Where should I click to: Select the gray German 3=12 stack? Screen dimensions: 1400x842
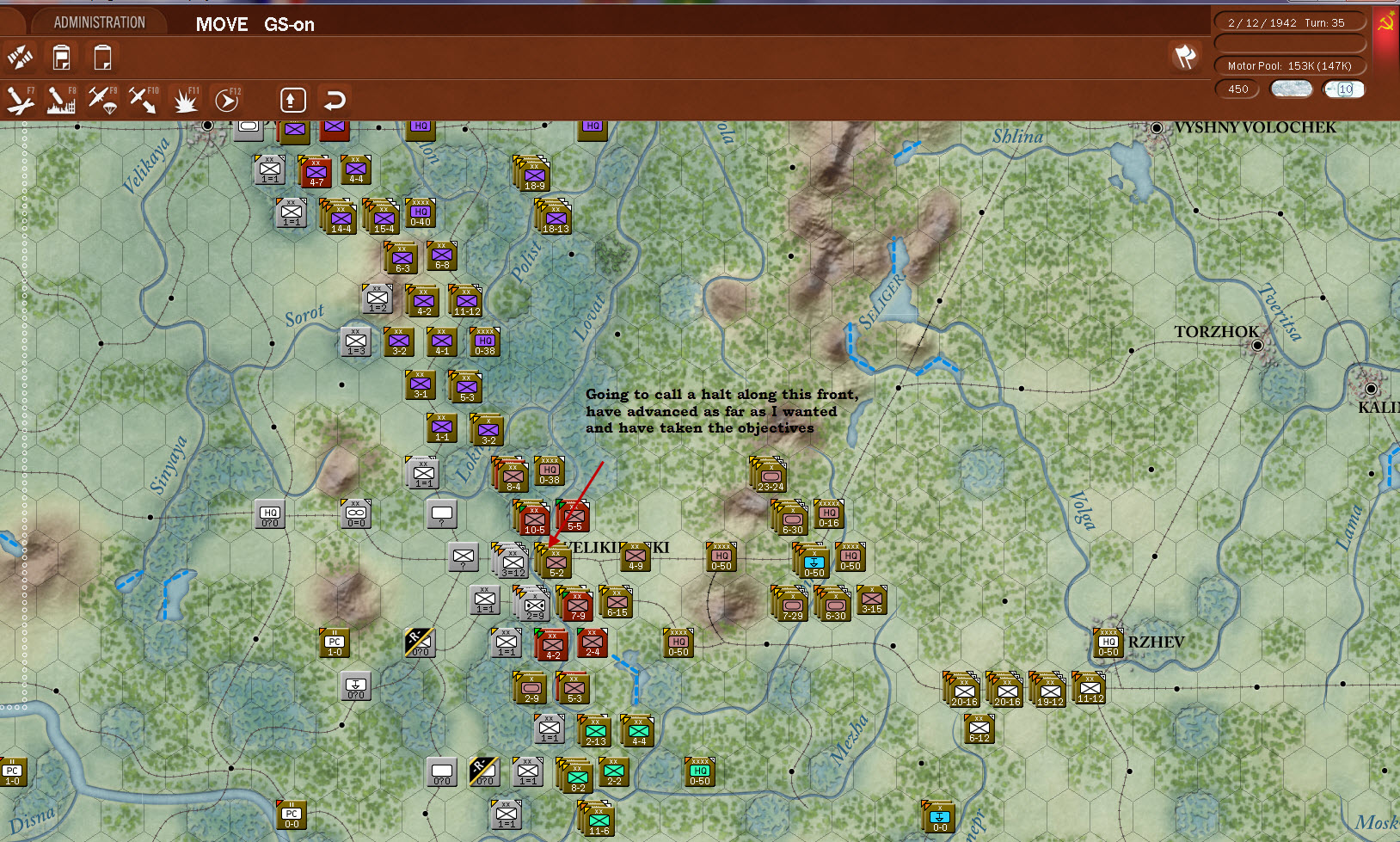point(511,560)
